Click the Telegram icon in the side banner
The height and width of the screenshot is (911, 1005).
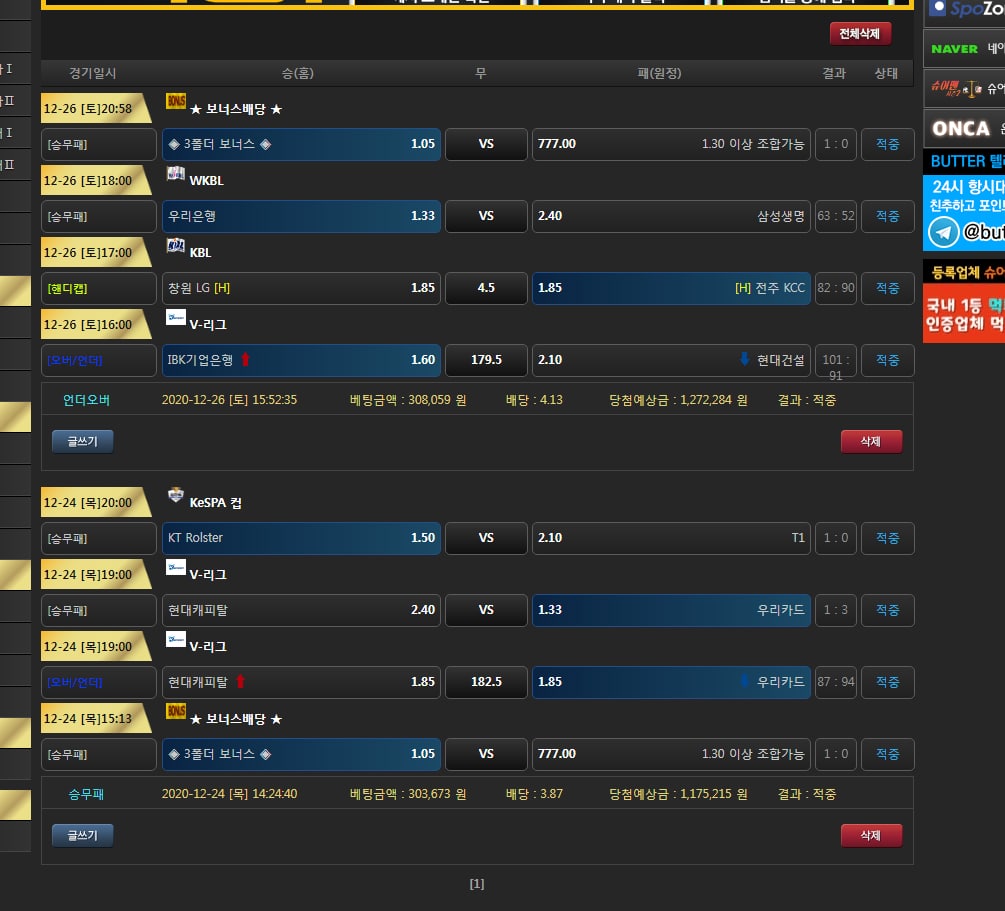coord(942,232)
